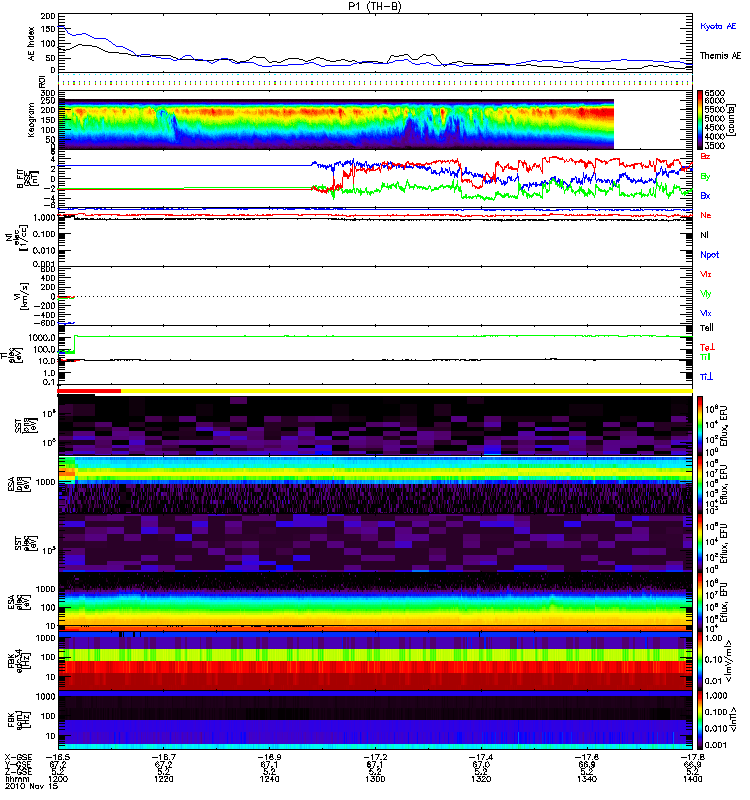Click the "hhmm" row label

(x=16, y=779)
